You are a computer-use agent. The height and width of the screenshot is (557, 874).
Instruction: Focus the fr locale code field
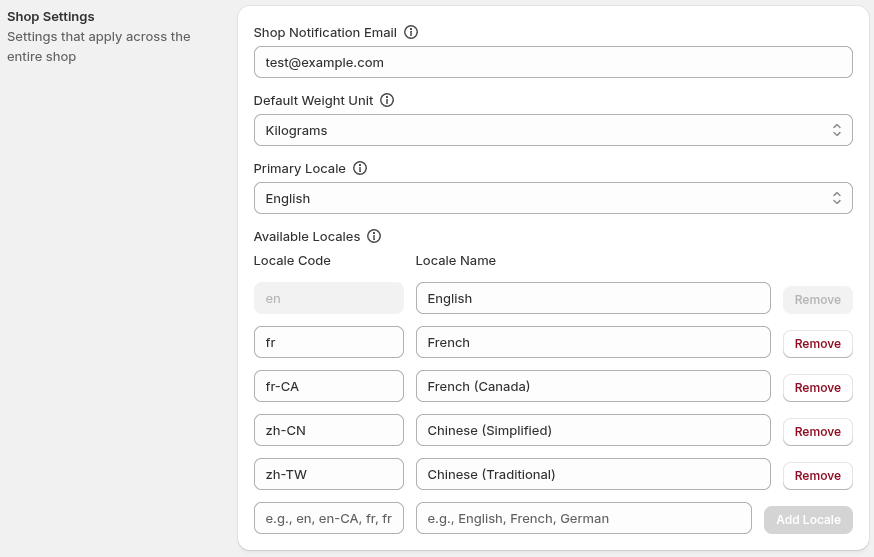tap(329, 342)
